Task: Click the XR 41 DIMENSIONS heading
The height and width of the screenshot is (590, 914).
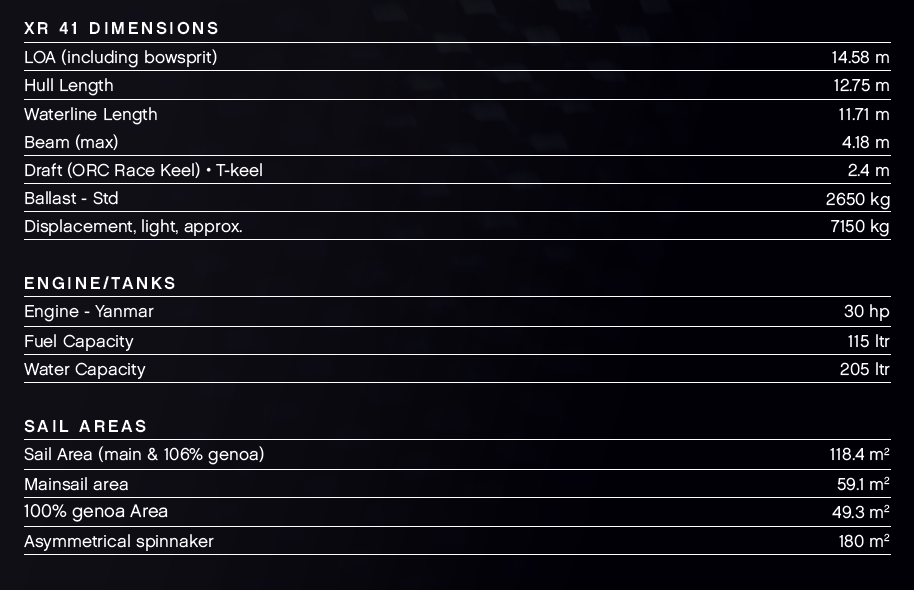Action: 122,28
